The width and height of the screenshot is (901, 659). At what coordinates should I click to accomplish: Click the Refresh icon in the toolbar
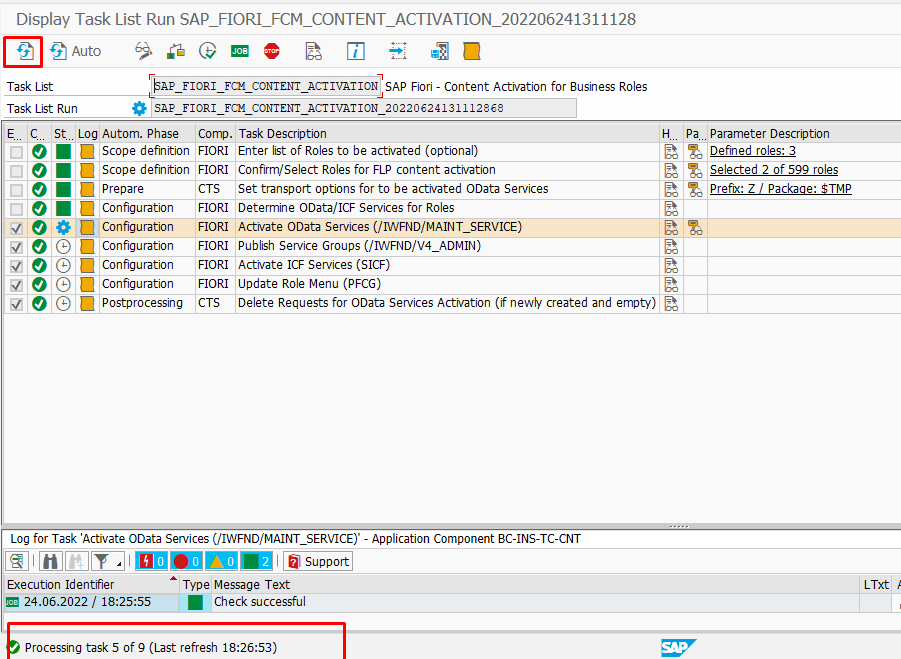coord(24,52)
